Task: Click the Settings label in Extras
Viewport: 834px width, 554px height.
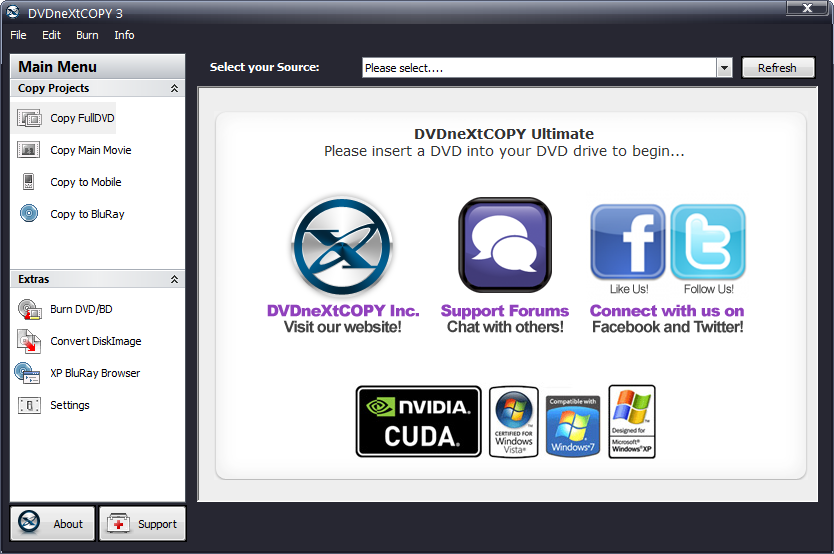Action: tap(70, 405)
